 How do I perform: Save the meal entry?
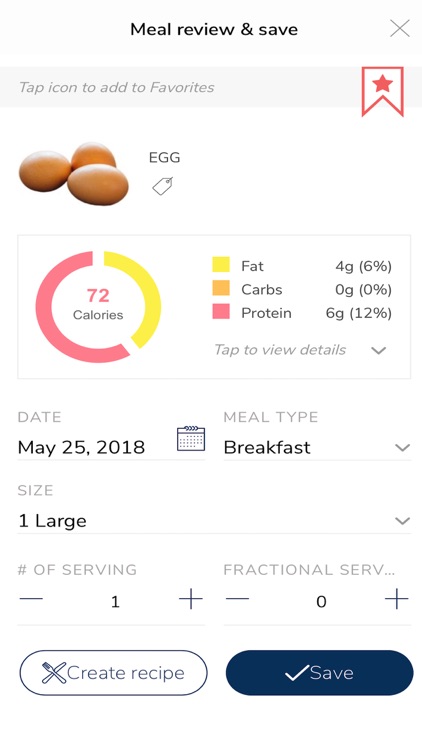319,673
